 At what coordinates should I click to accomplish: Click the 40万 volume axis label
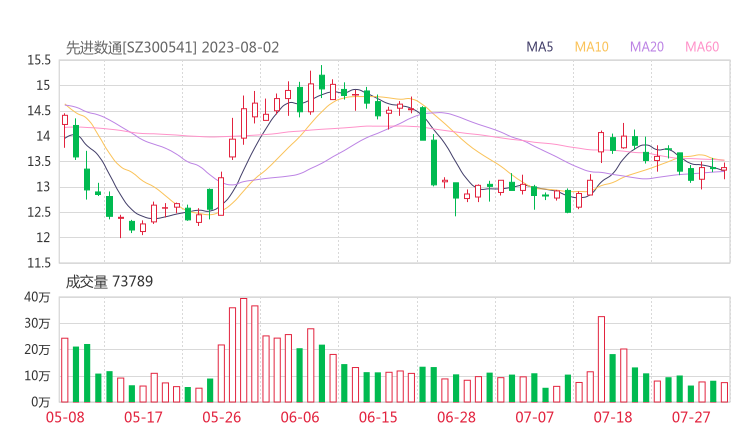[x=37, y=297]
